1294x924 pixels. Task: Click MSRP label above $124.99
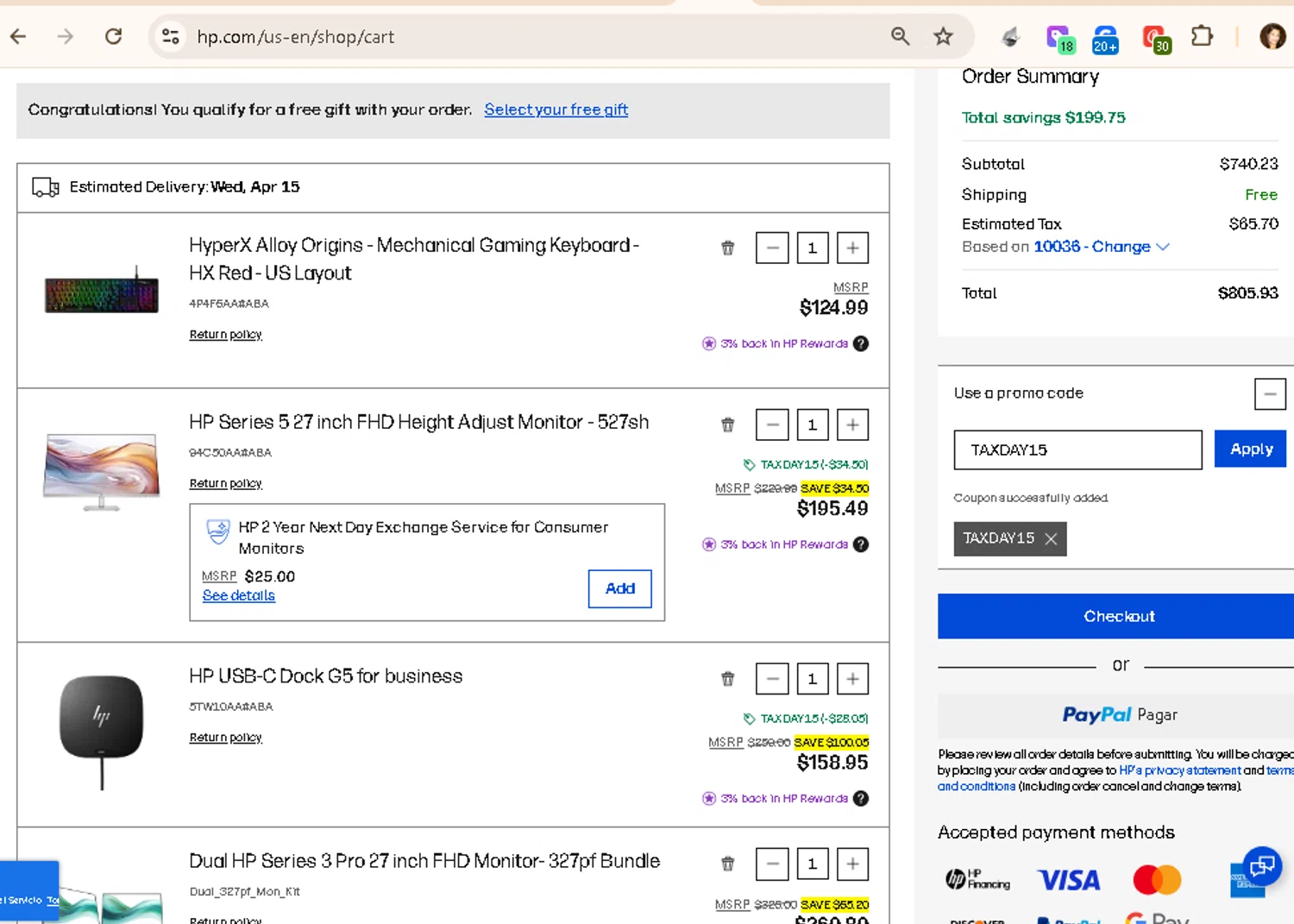851,287
